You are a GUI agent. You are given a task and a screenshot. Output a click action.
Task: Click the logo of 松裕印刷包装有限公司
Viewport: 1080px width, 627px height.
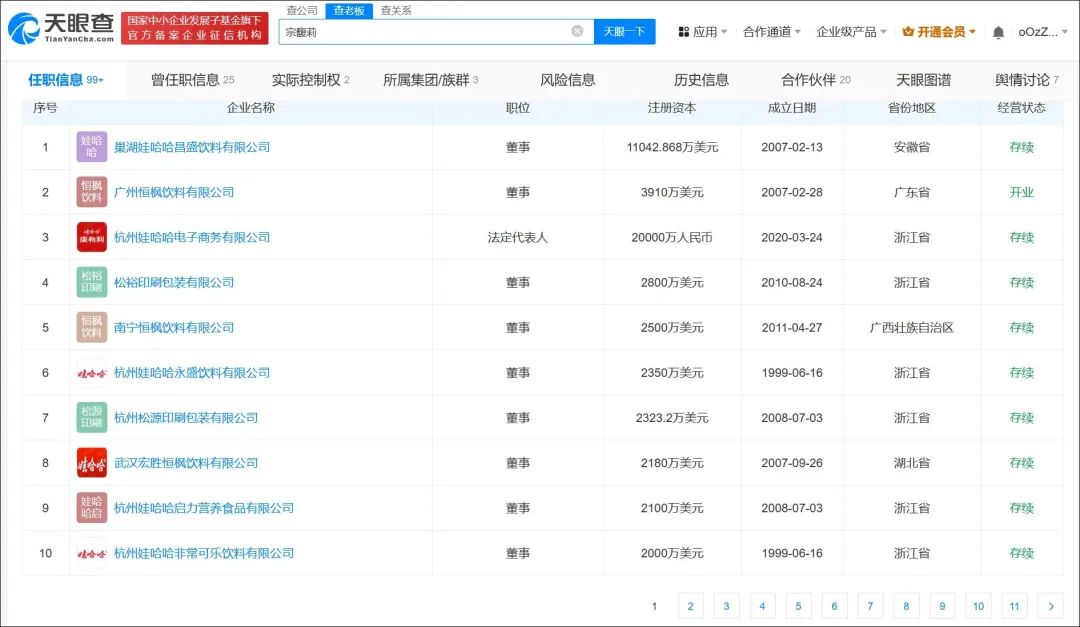(x=92, y=282)
